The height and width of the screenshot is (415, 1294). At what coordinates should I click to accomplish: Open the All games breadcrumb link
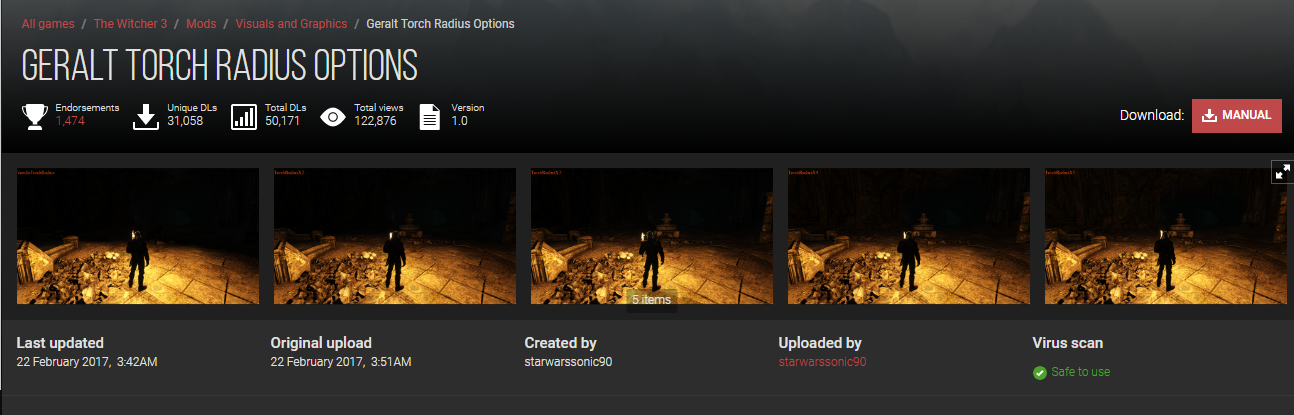pyautogui.click(x=48, y=23)
